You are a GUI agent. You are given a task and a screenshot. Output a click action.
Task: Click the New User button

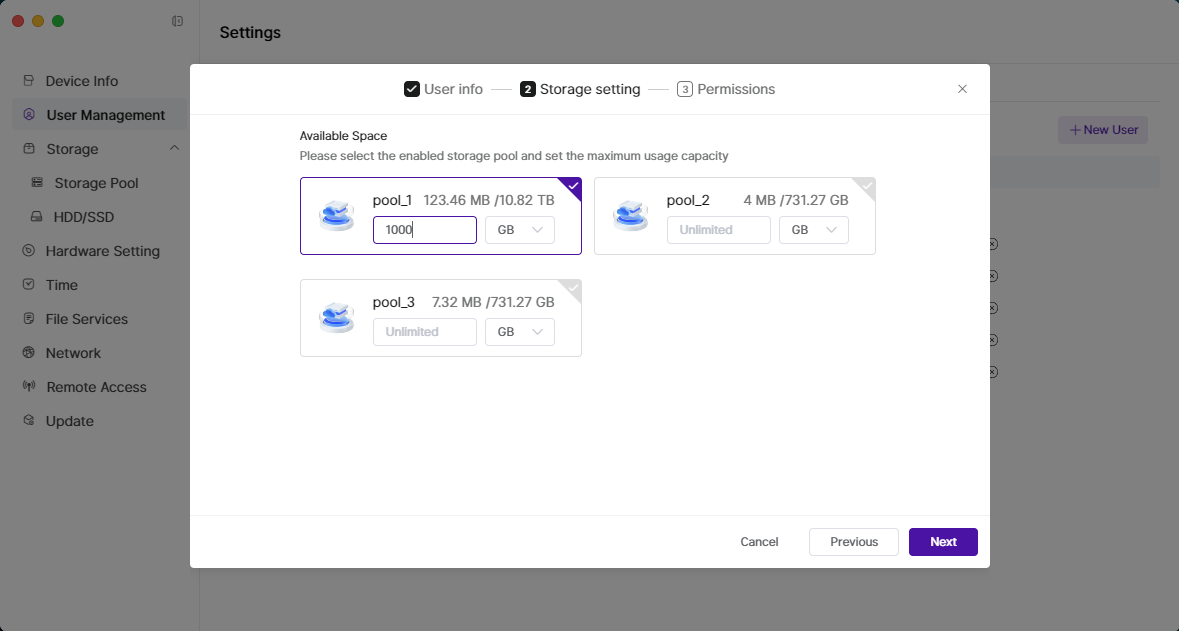pyautogui.click(x=1102, y=129)
